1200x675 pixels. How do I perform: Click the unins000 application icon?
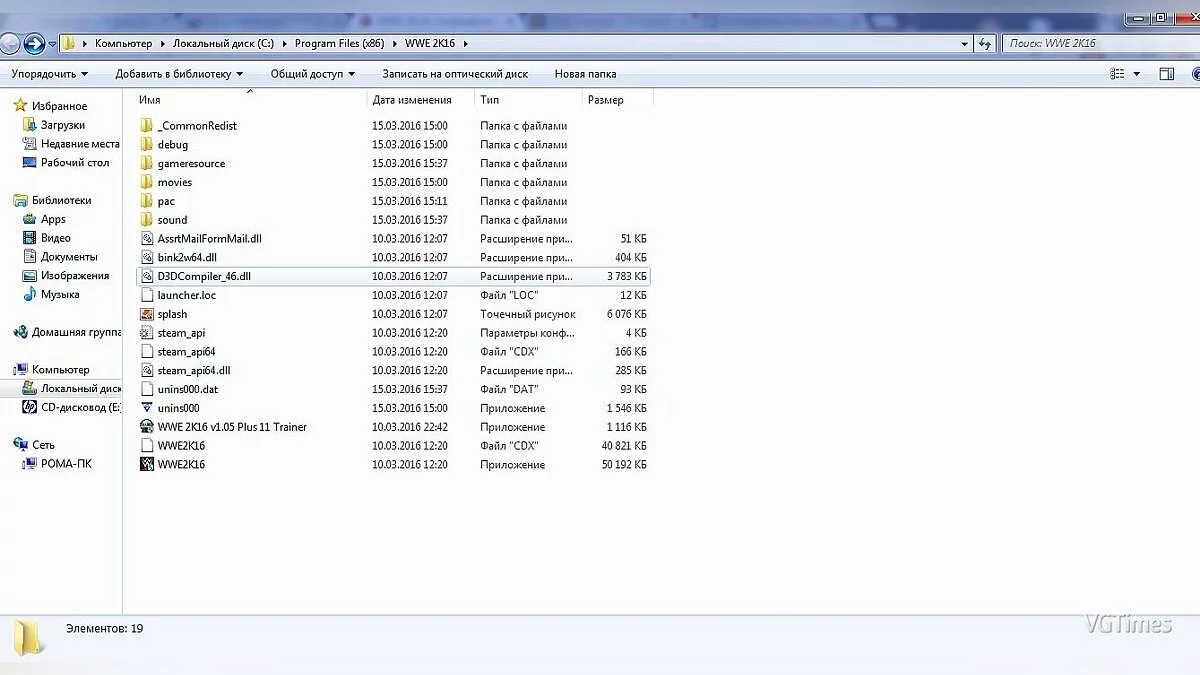tap(147, 408)
